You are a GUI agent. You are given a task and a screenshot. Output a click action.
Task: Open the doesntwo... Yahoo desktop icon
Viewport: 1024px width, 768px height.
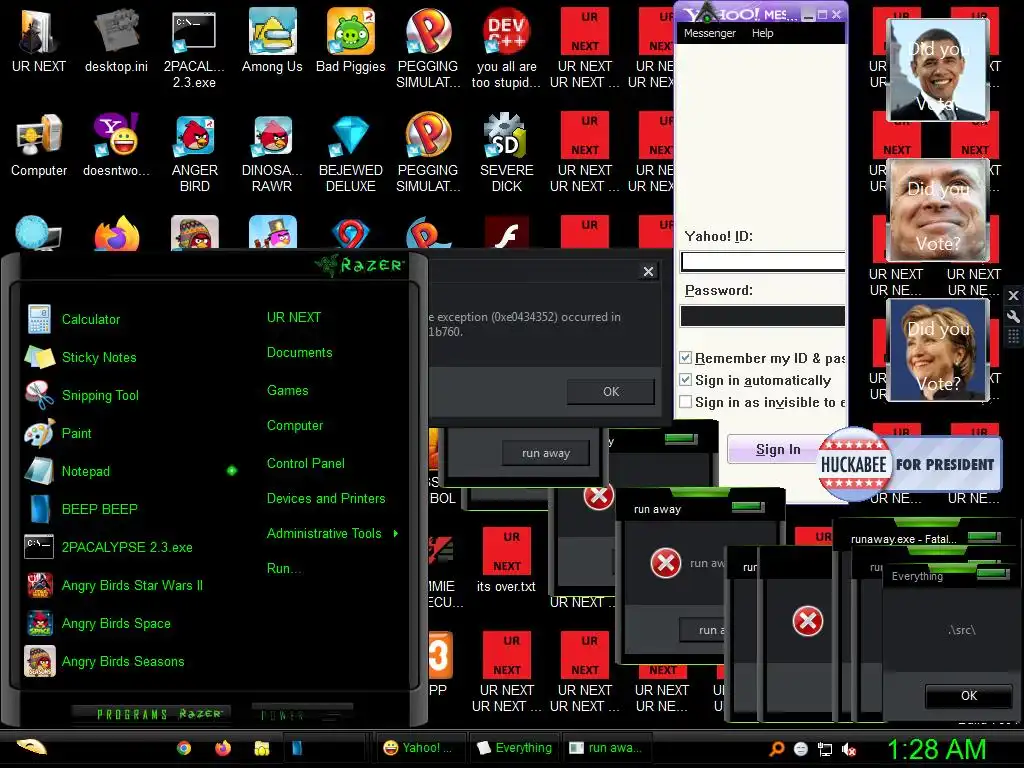pos(116,145)
